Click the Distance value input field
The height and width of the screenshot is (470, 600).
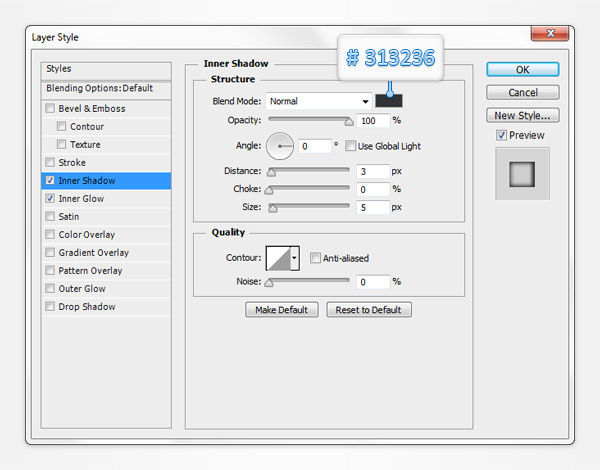pos(372,171)
